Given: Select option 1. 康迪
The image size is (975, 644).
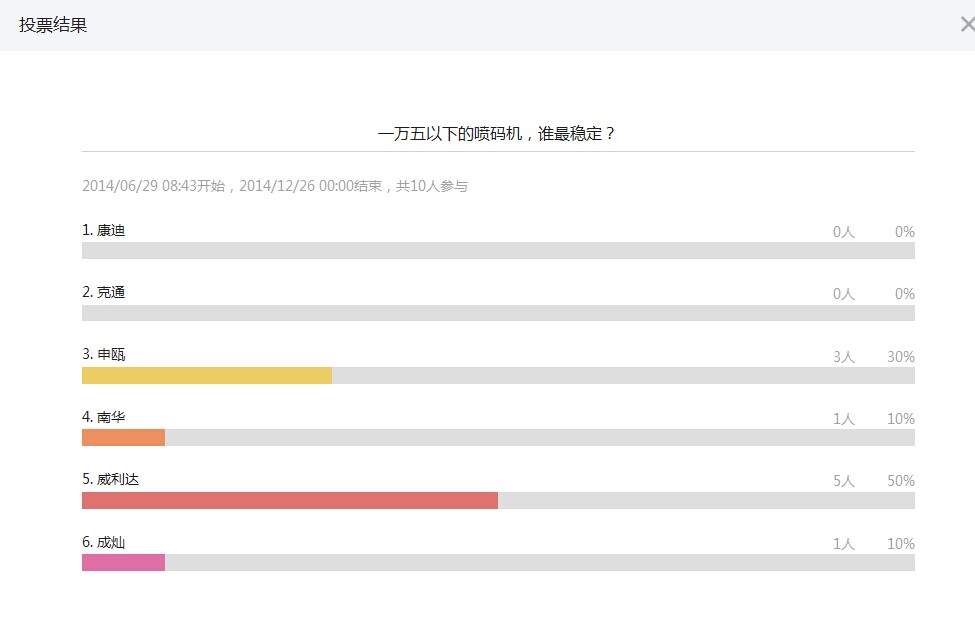Looking at the screenshot, I should click(x=104, y=230).
